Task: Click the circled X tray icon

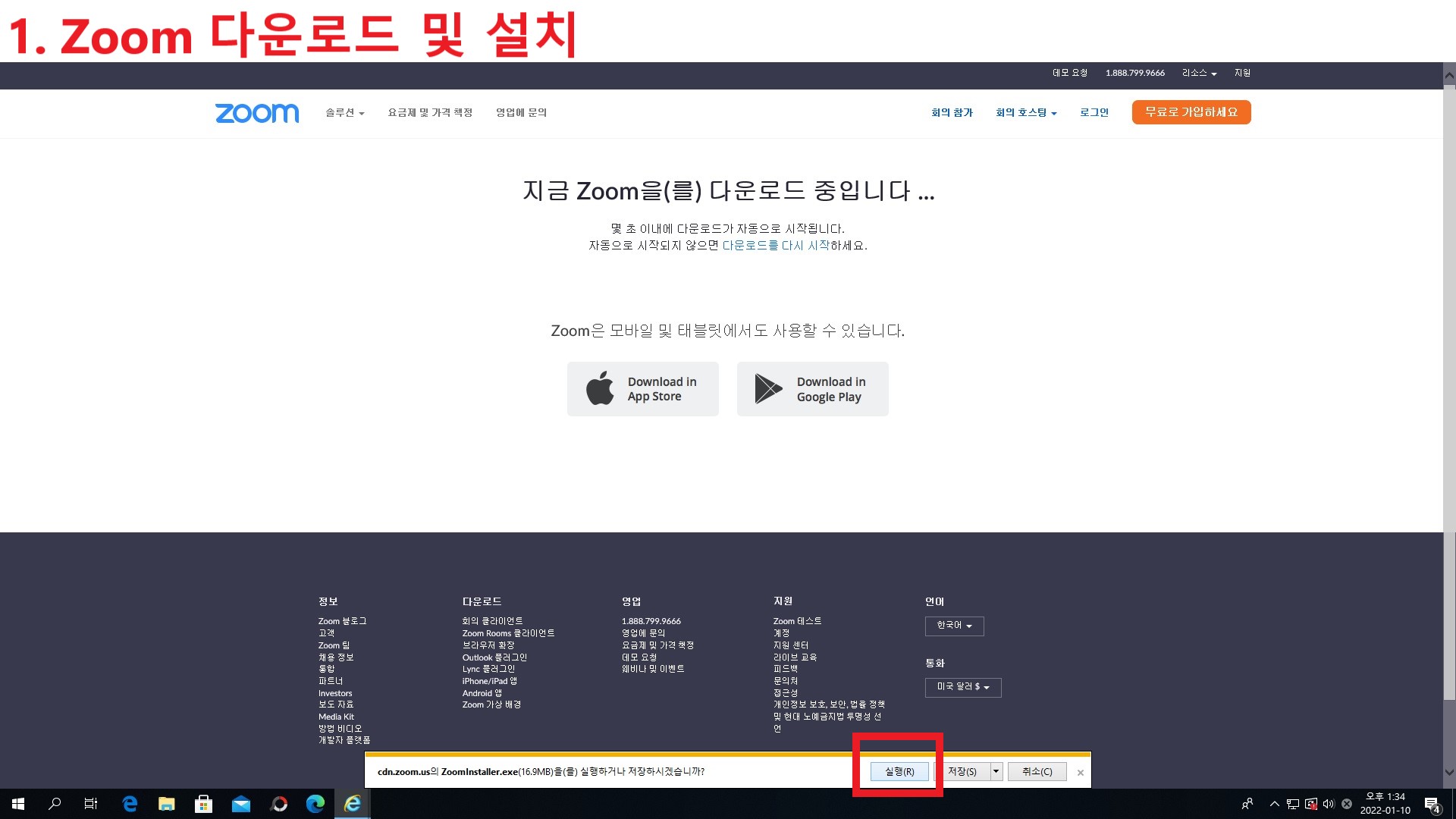Action: (1347, 804)
